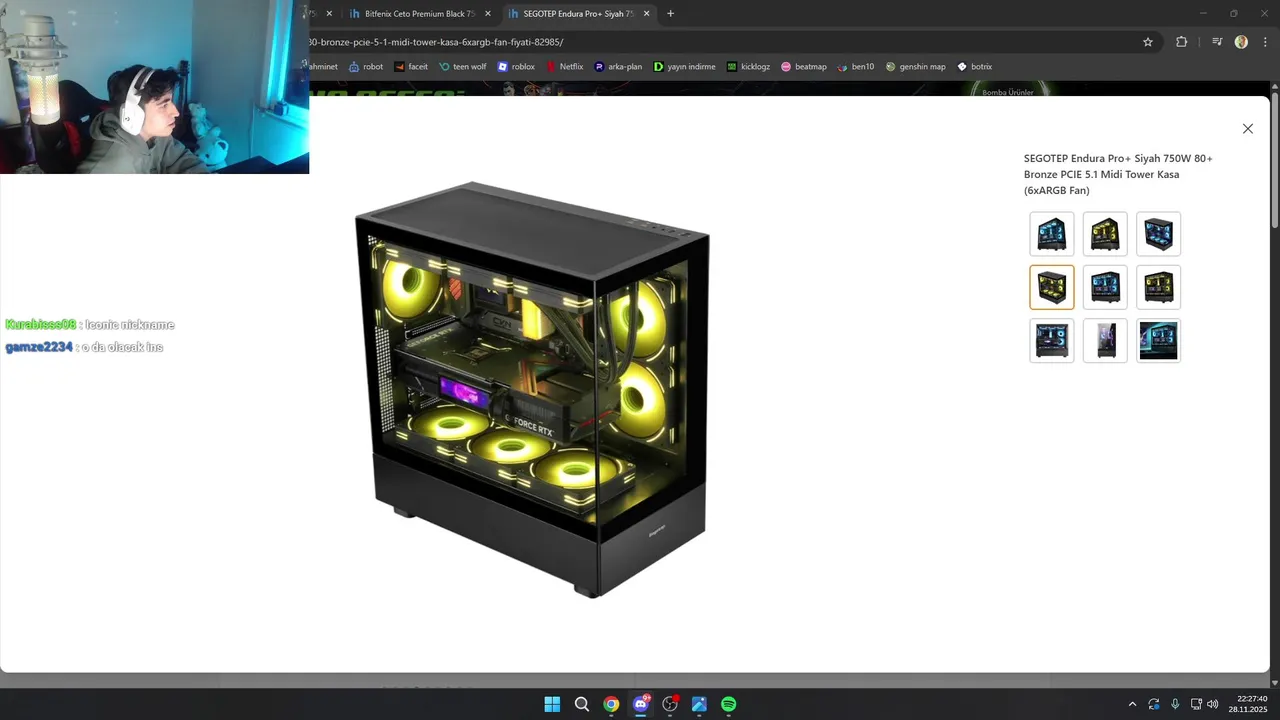1280x720 pixels.
Task: Open the arka-plan bookmark
Action: pyautogui.click(x=618, y=67)
